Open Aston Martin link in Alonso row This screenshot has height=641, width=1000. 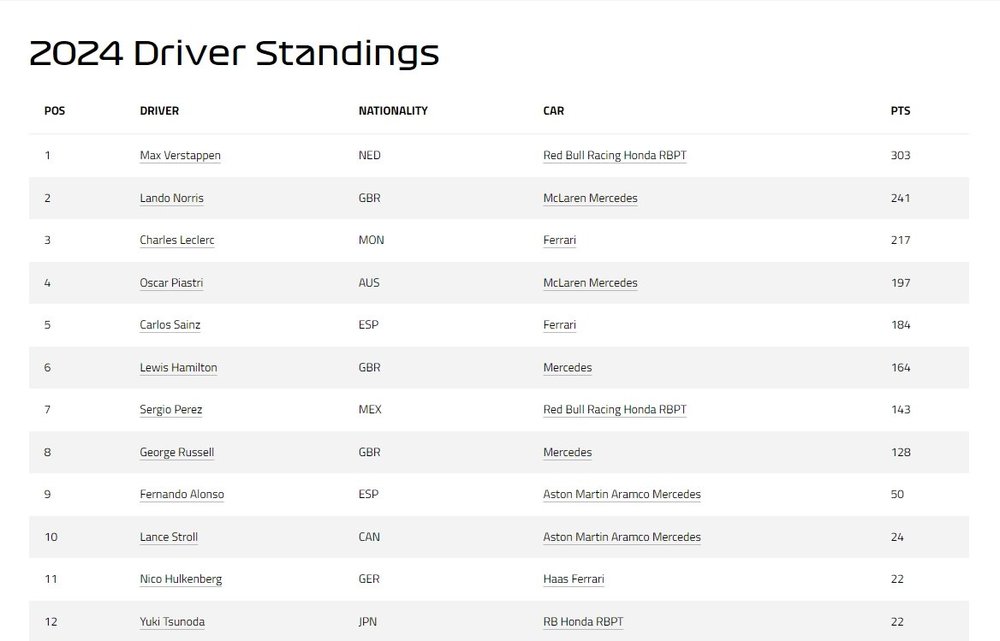click(622, 494)
